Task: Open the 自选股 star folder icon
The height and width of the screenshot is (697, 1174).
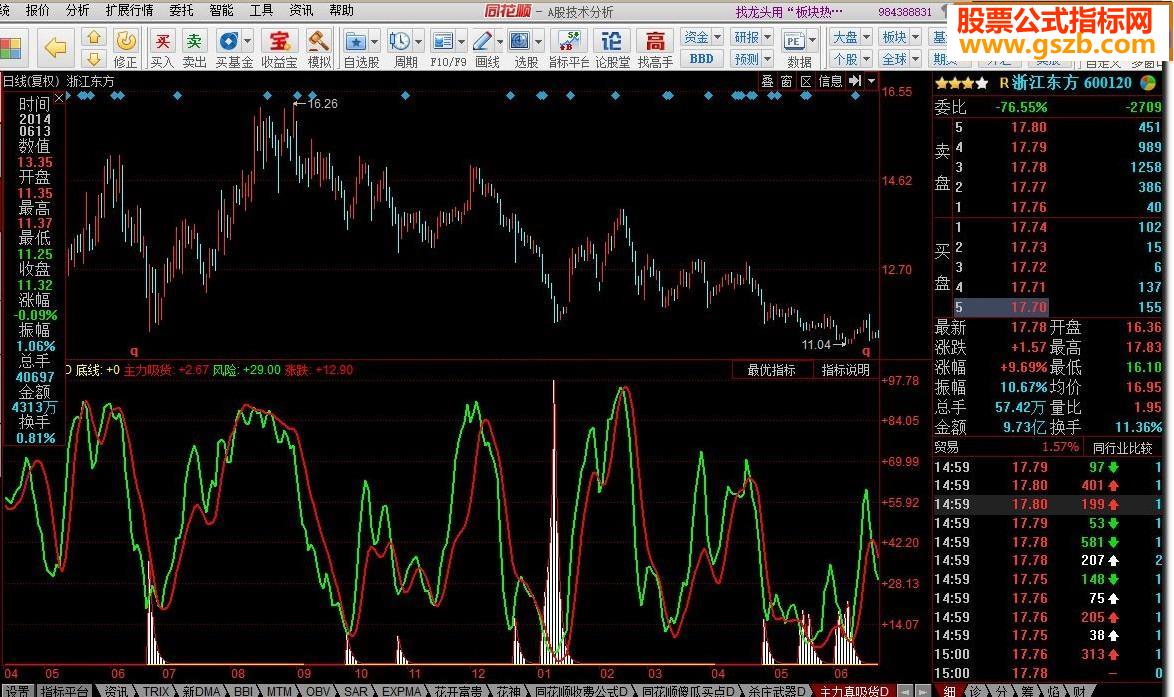Action: [x=356, y=41]
